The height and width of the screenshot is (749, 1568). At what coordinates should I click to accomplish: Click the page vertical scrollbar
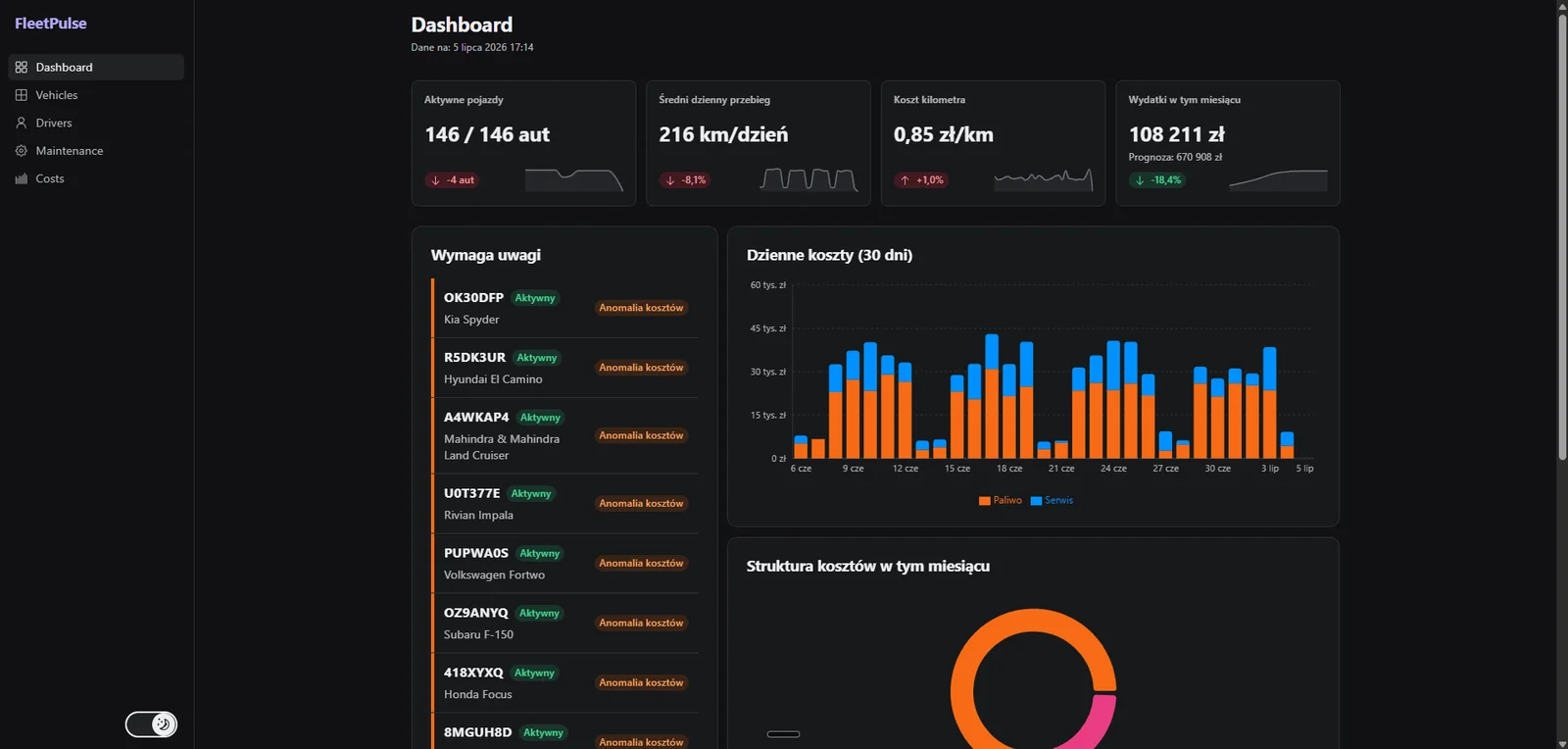tap(1562, 235)
